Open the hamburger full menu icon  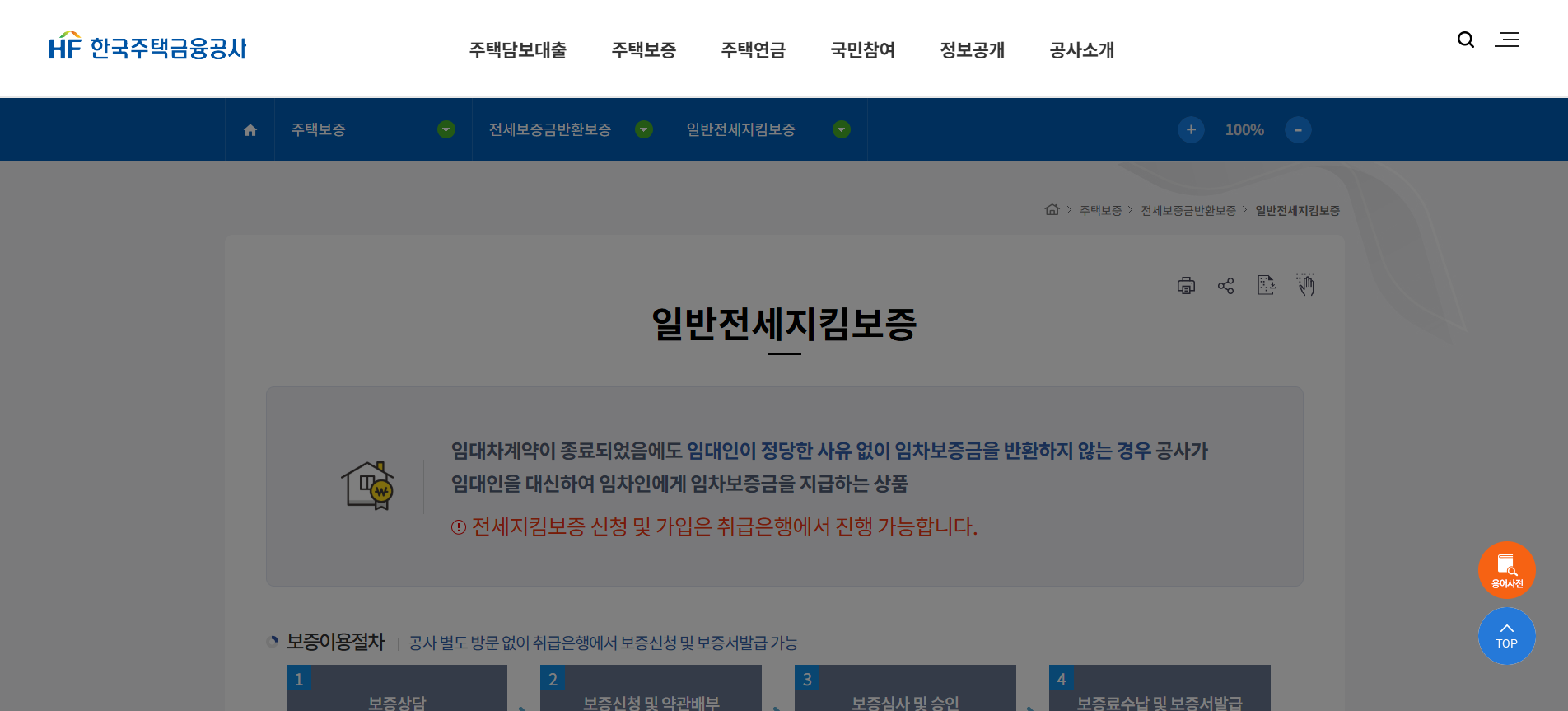[1507, 40]
